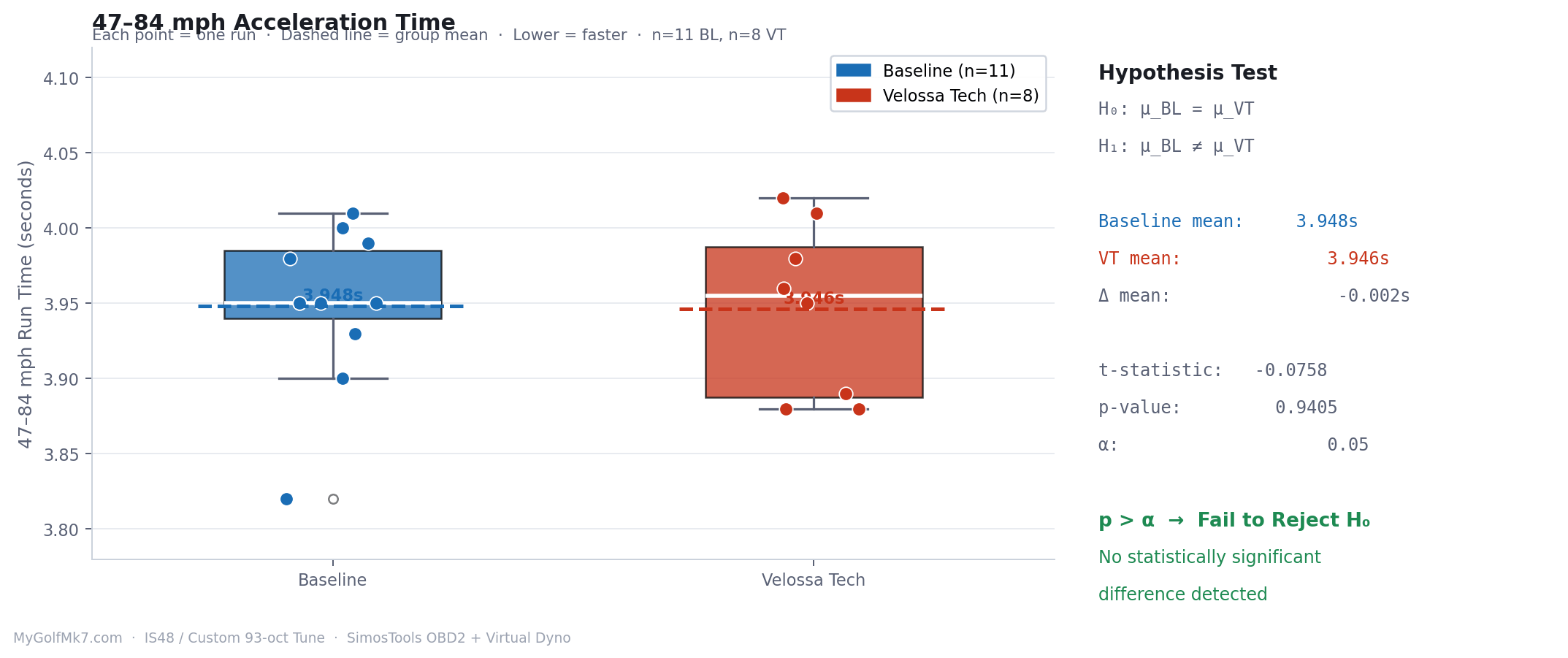Click the Velossa Tech x-axis category label
The height and width of the screenshot is (658, 1568).
(x=813, y=581)
